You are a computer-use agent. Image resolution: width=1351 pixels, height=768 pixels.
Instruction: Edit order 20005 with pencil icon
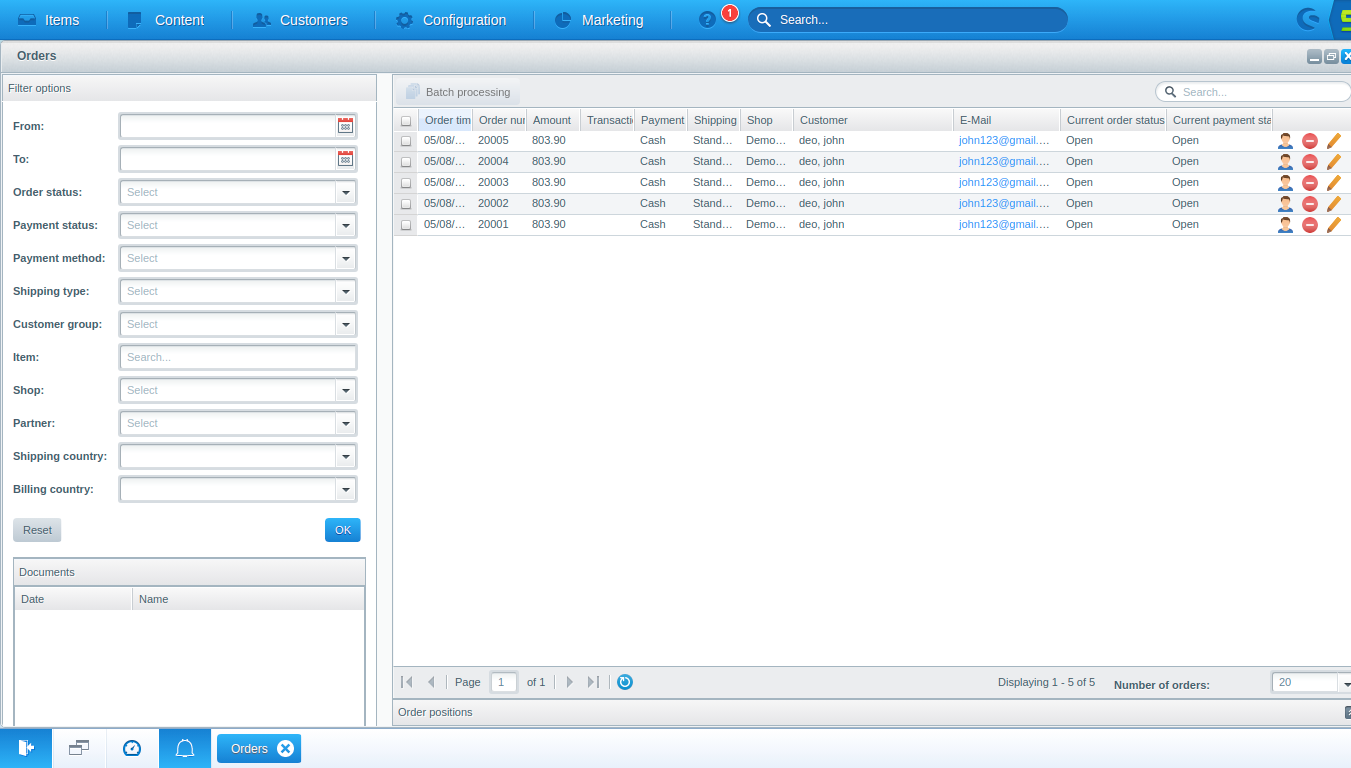coord(1334,141)
